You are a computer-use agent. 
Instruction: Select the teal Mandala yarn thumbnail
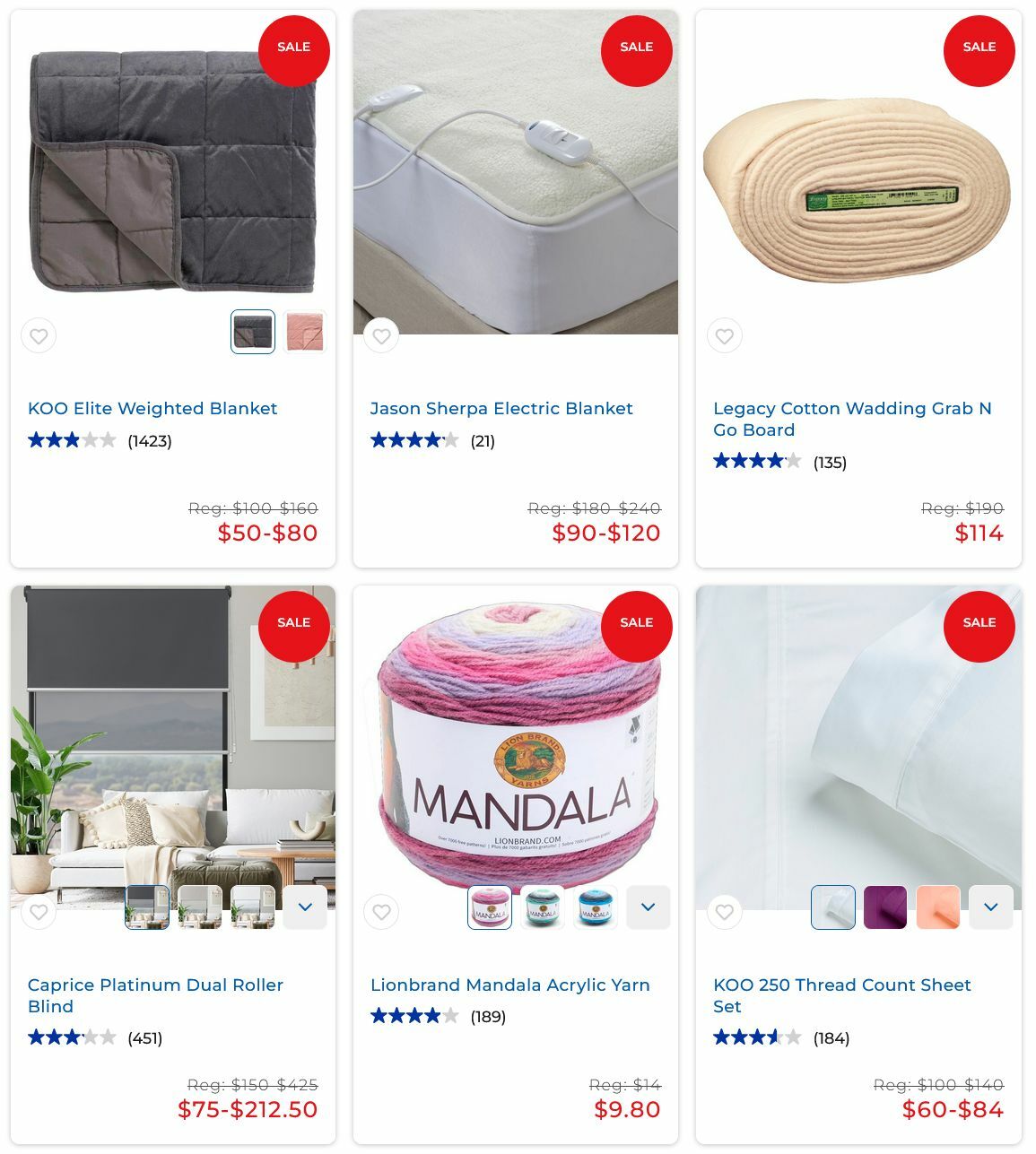click(x=543, y=907)
